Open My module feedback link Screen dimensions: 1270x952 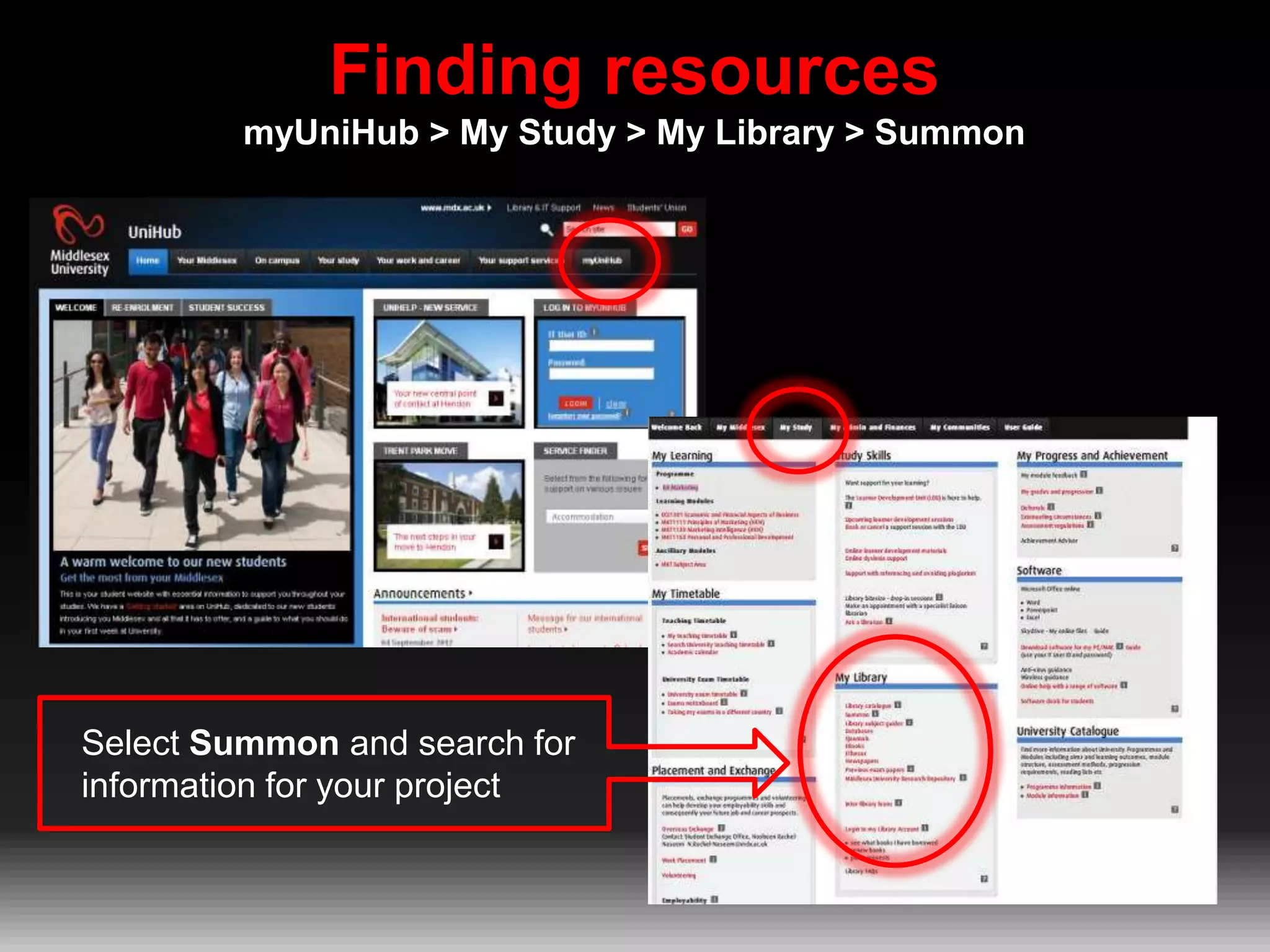[x=1049, y=475]
